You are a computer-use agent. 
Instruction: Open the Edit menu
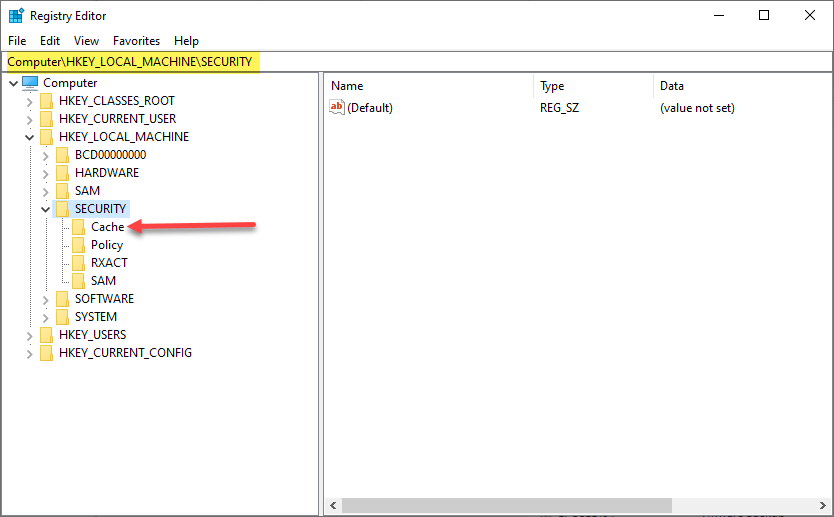50,41
